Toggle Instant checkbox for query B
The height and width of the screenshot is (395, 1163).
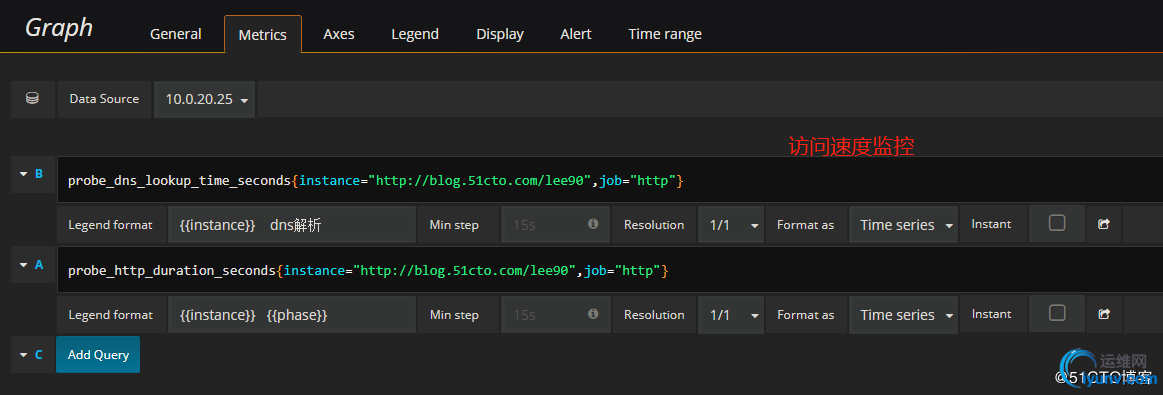click(1057, 223)
